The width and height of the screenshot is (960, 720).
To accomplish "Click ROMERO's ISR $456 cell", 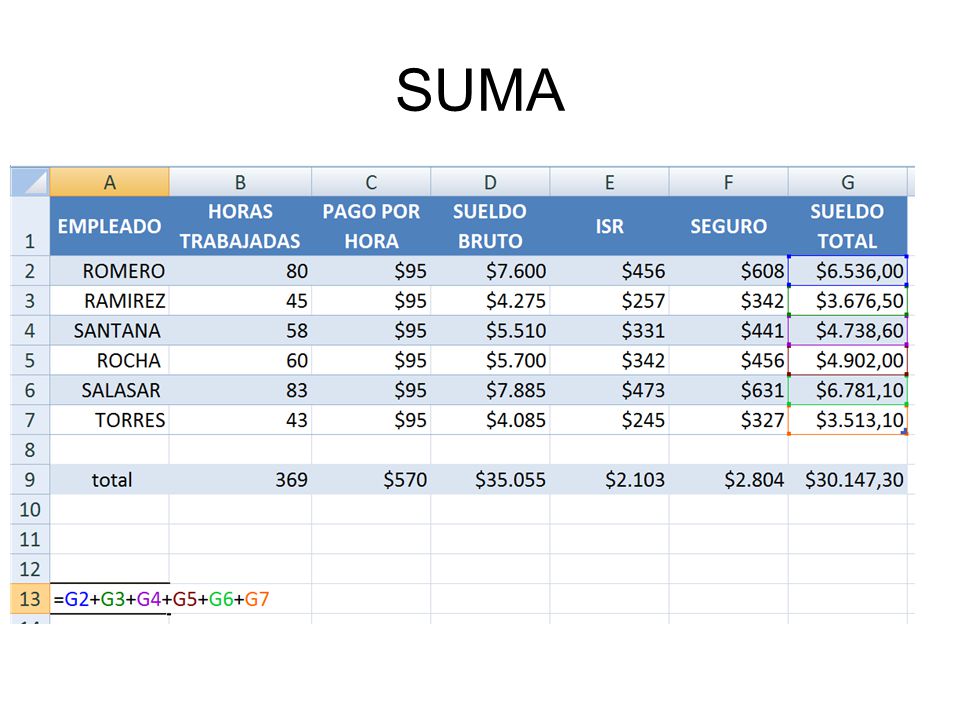I will tap(609, 271).
